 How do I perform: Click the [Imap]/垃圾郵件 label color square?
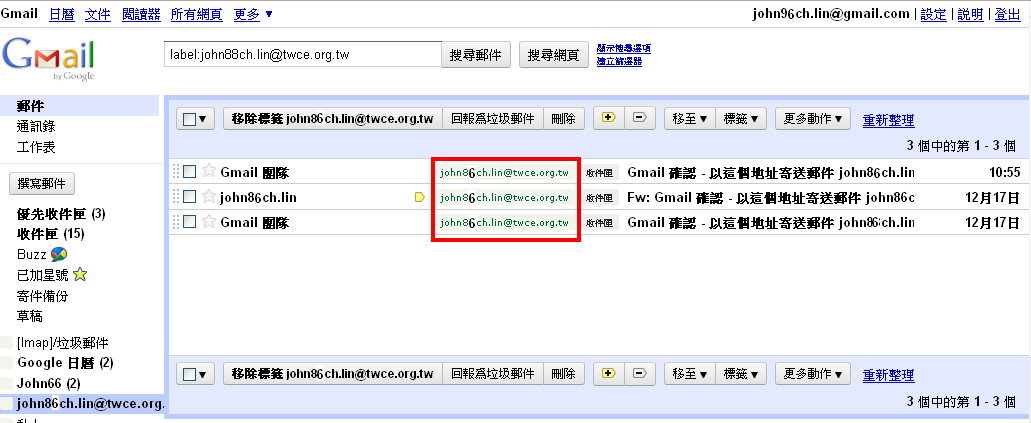pyautogui.click(x=7, y=342)
